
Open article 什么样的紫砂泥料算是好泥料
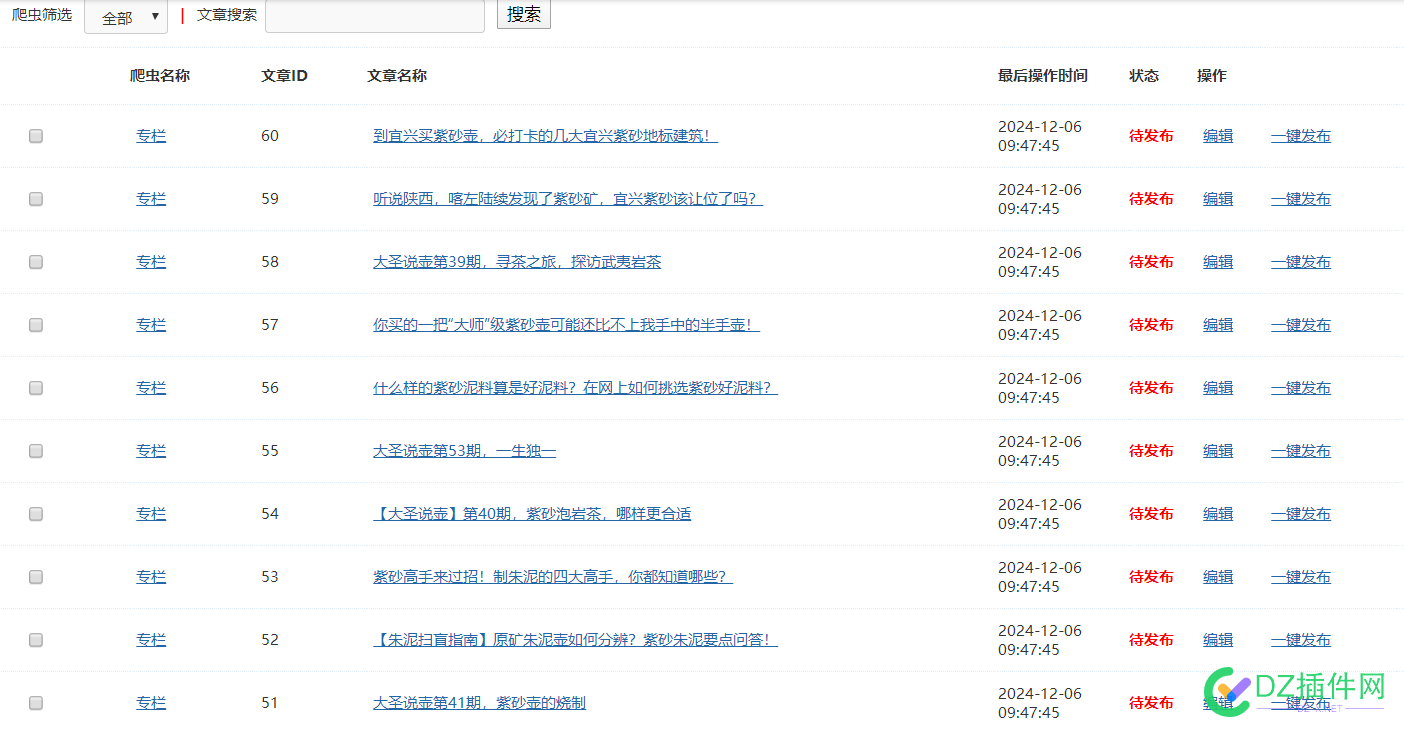(575, 388)
